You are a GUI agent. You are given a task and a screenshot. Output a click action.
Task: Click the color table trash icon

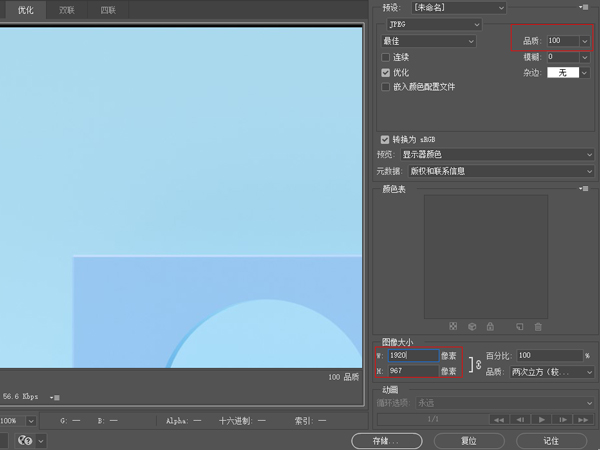click(x=538, y=326)
